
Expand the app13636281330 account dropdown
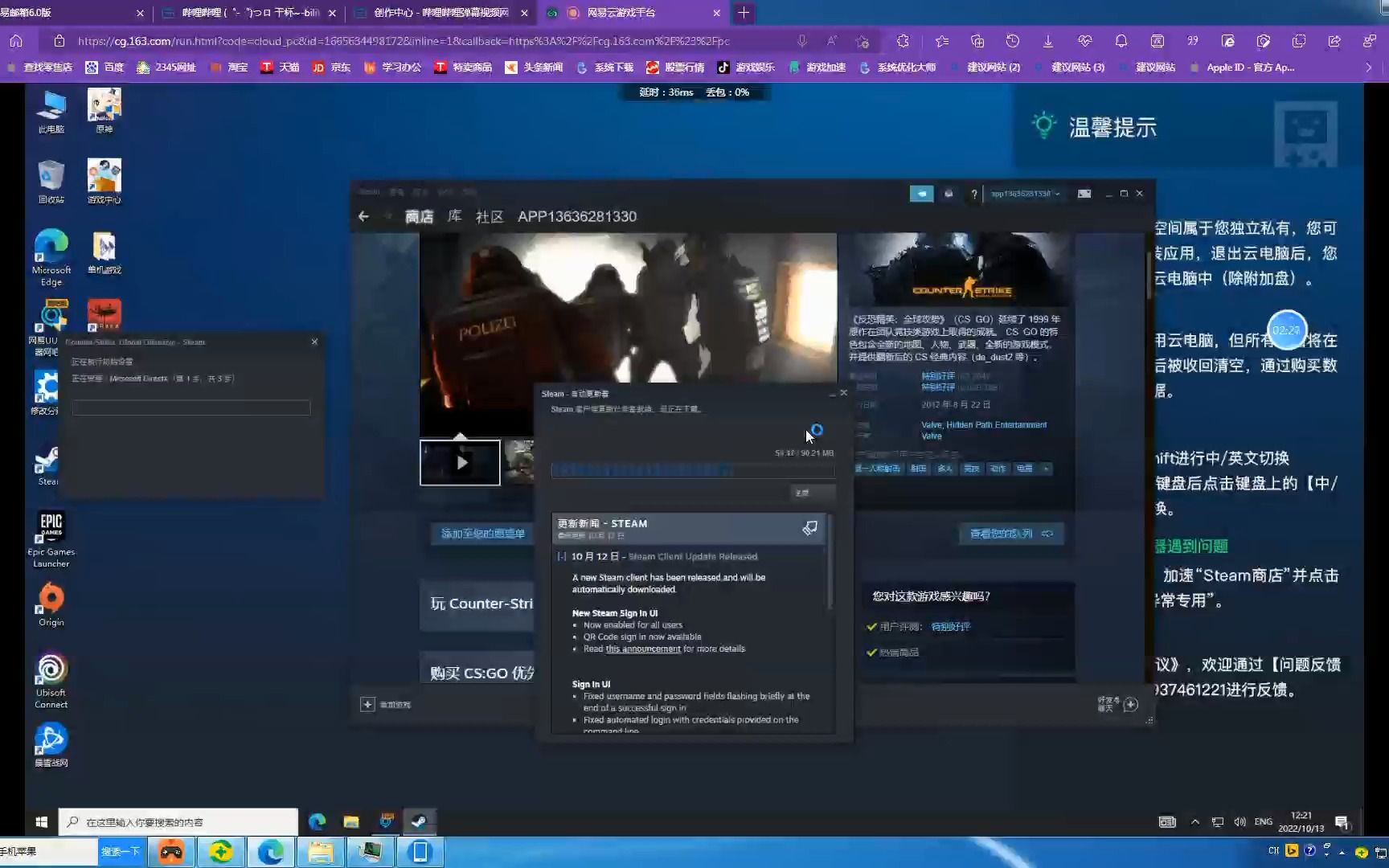pyautogui.click(x=1025, y=194)
